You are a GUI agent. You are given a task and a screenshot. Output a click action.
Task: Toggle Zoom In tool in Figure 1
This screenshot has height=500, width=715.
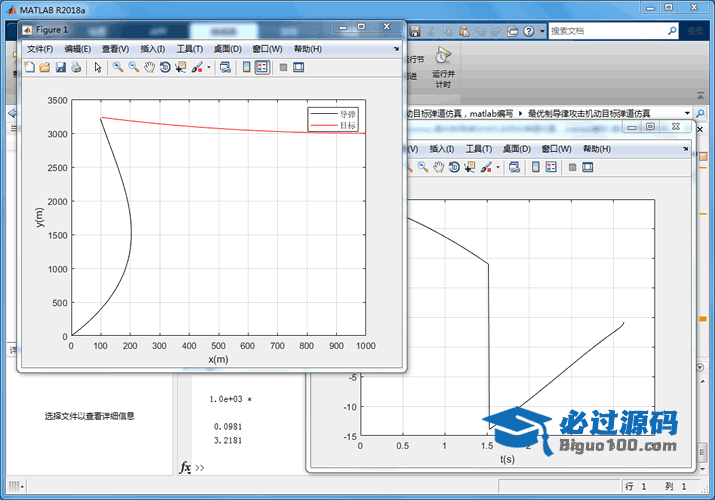click(x=118, y=67)
